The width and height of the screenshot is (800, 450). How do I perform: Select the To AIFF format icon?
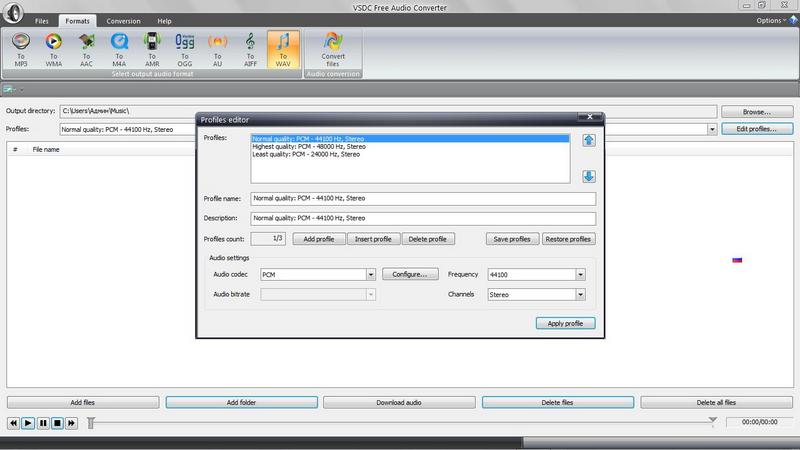[250, 49]
